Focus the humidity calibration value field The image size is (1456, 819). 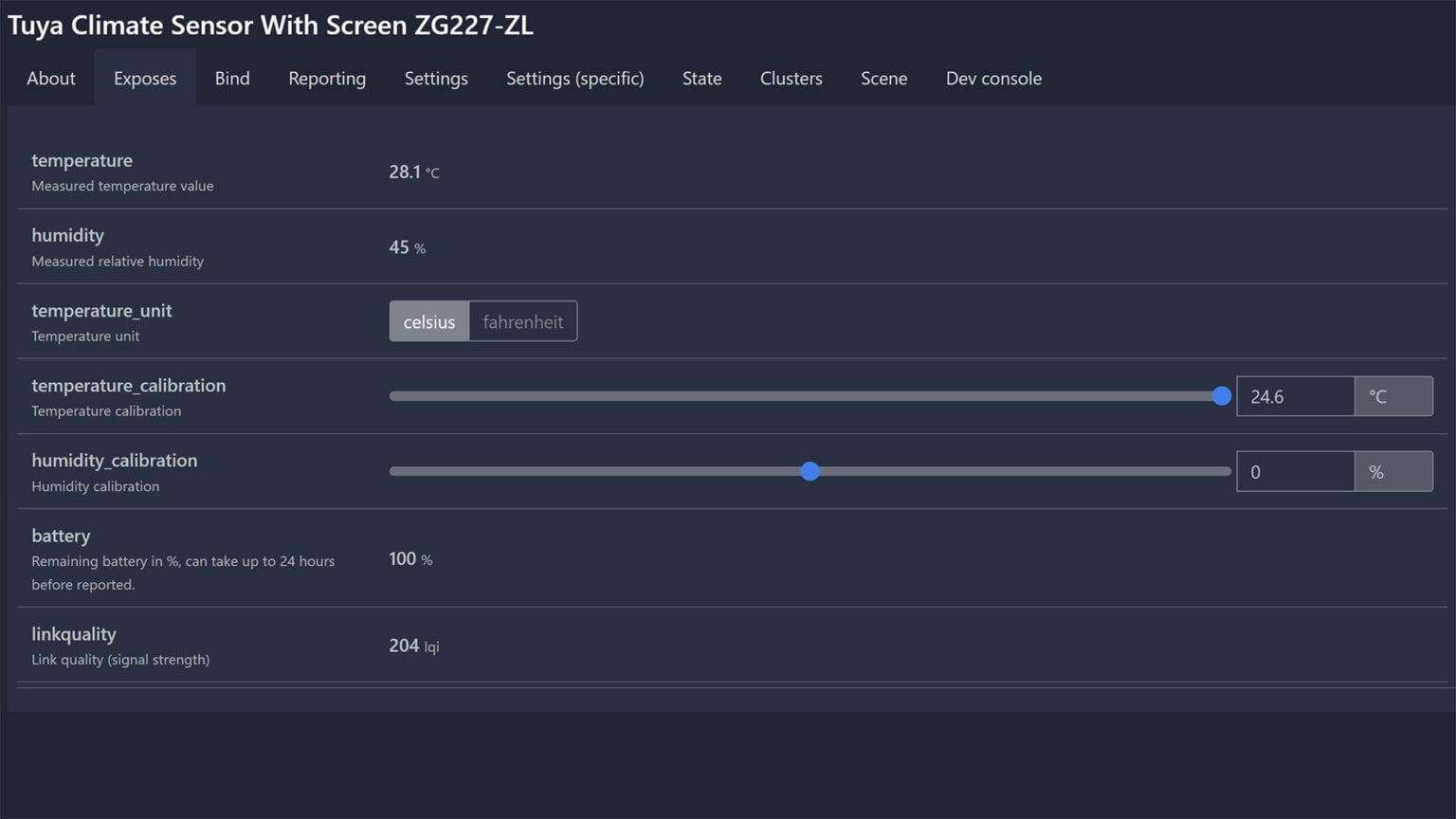click(1295, 471)
